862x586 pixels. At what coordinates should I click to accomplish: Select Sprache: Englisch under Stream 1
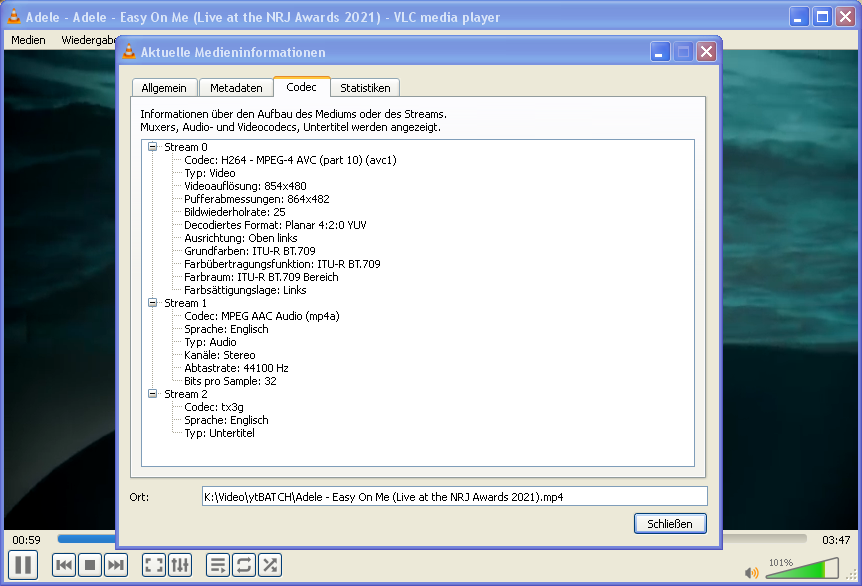point(226,329)
